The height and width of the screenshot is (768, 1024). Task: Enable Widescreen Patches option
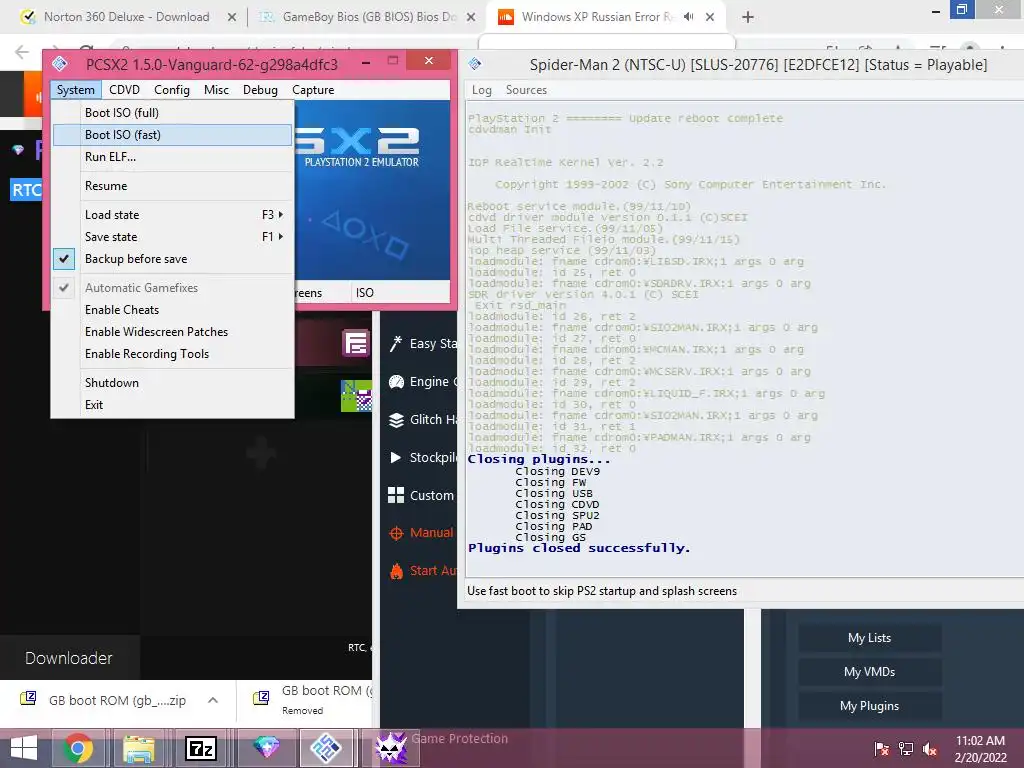[172, 332]
